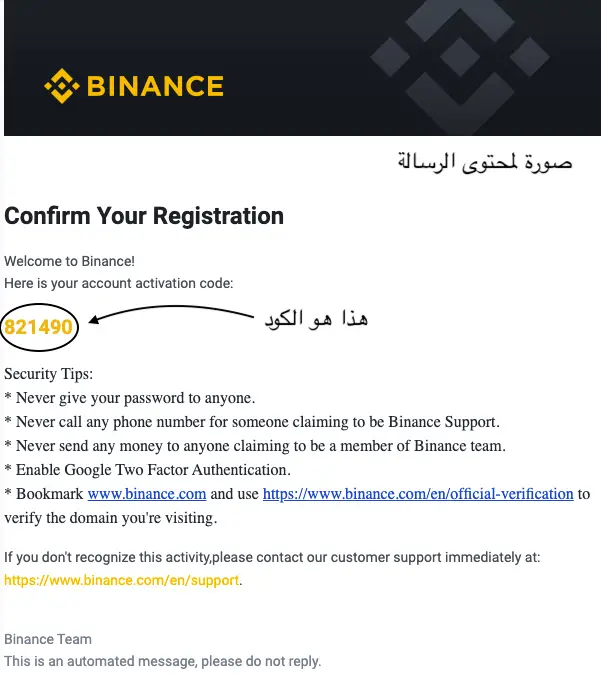Viewport: 601px width, 674px height.
Task: Click the 'Welcome to Binance!' line
Action: (70, 261)
